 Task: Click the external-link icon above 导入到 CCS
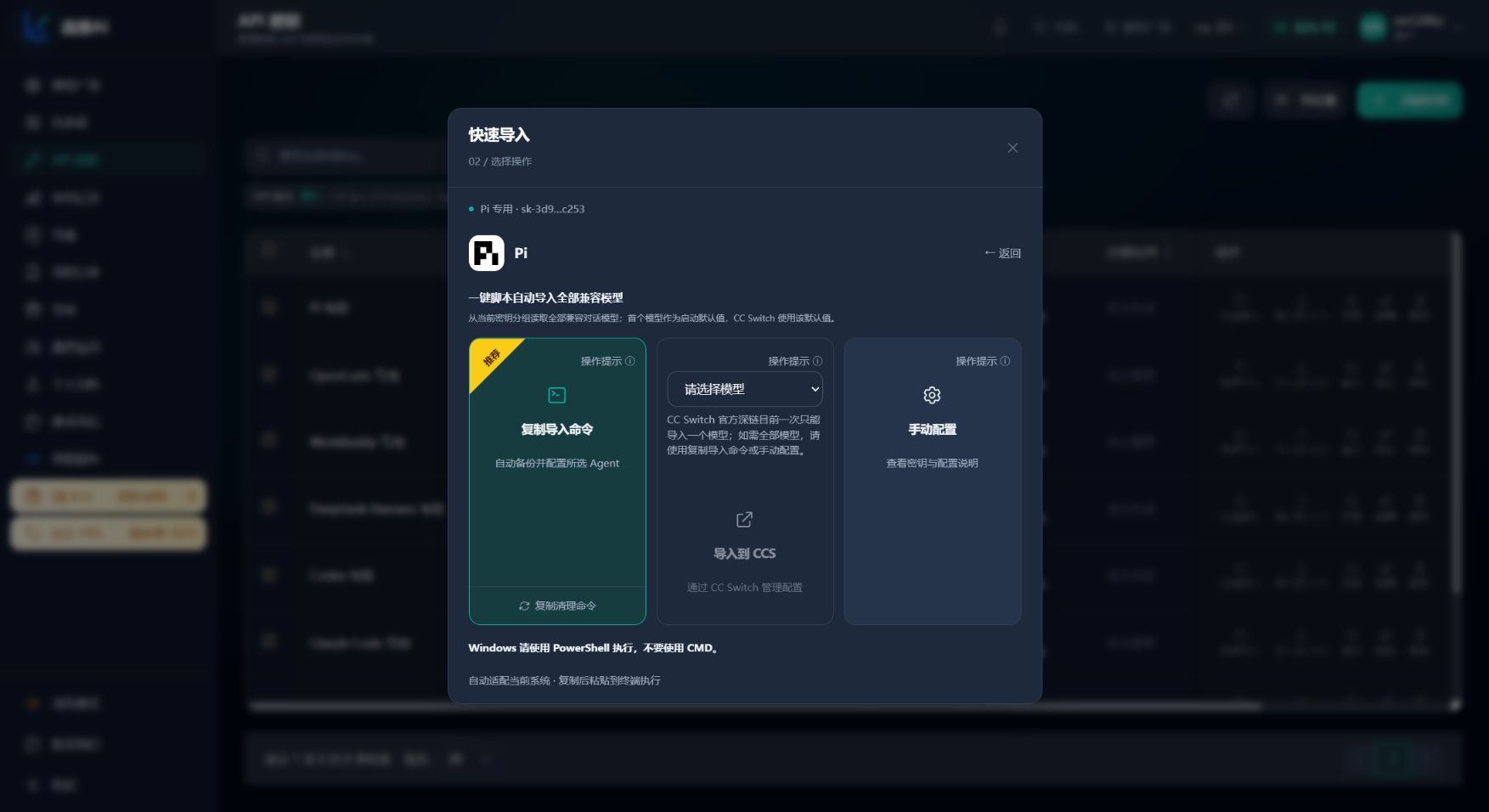click(744, 519)
